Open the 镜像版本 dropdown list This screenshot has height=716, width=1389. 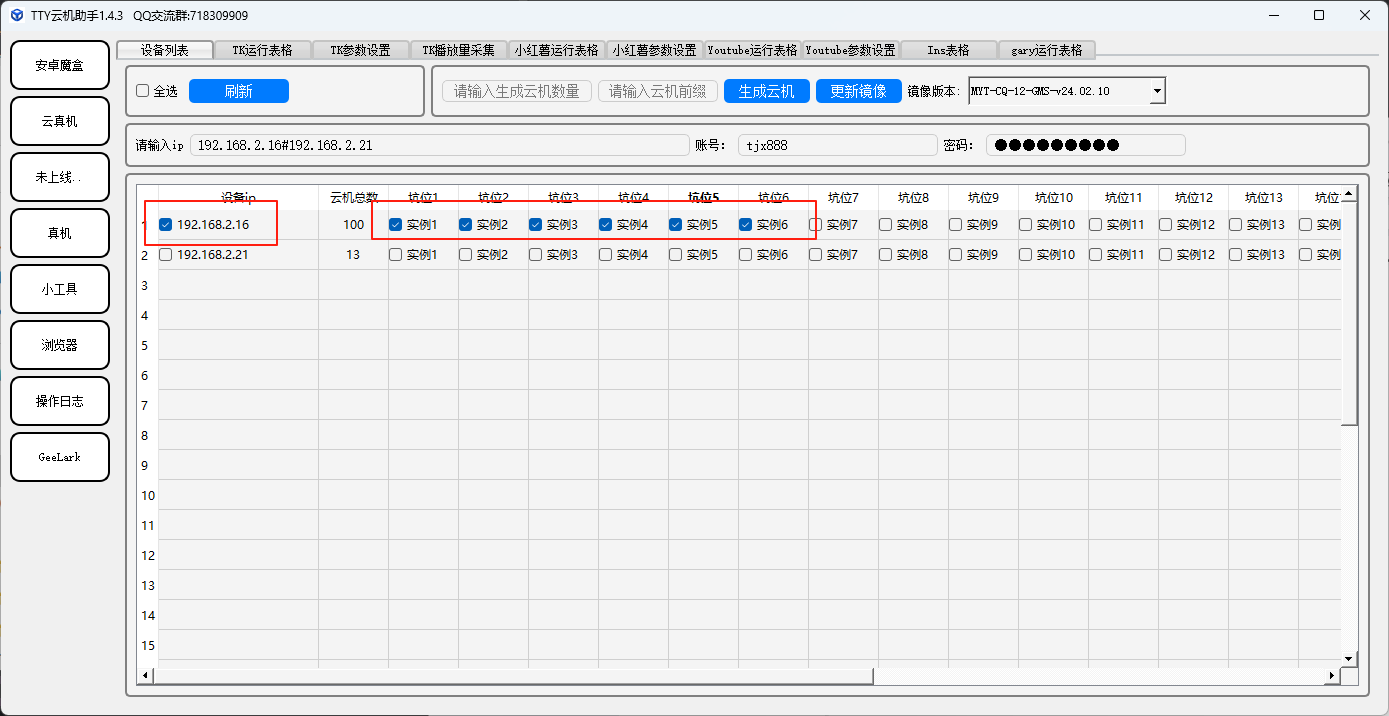pyautogui.click(x=1157, y=91)
